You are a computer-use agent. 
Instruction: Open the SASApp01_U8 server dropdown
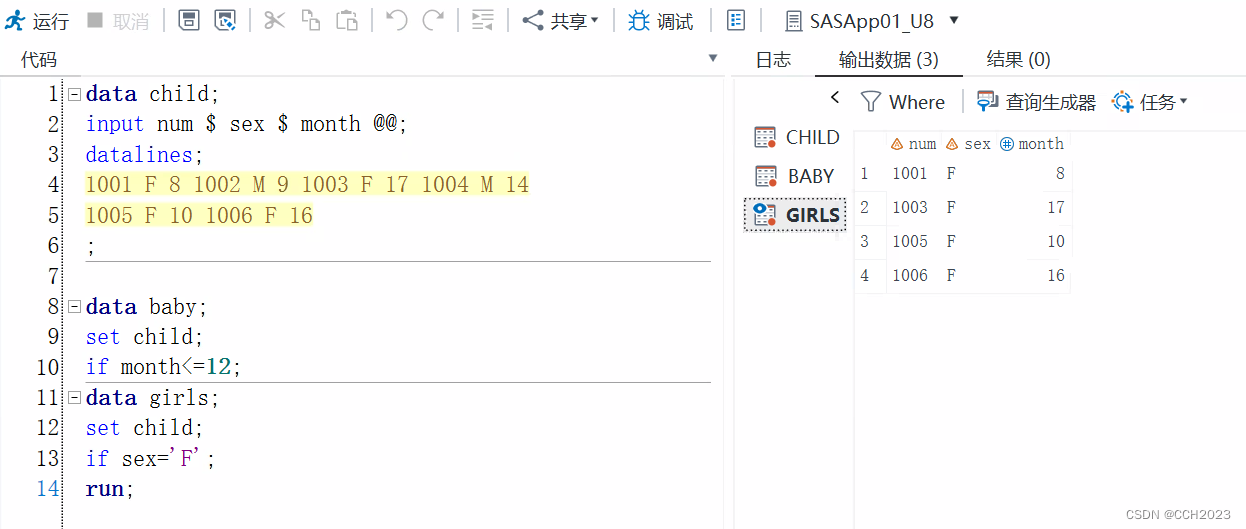pyautogui.click(x=872, y=20)
